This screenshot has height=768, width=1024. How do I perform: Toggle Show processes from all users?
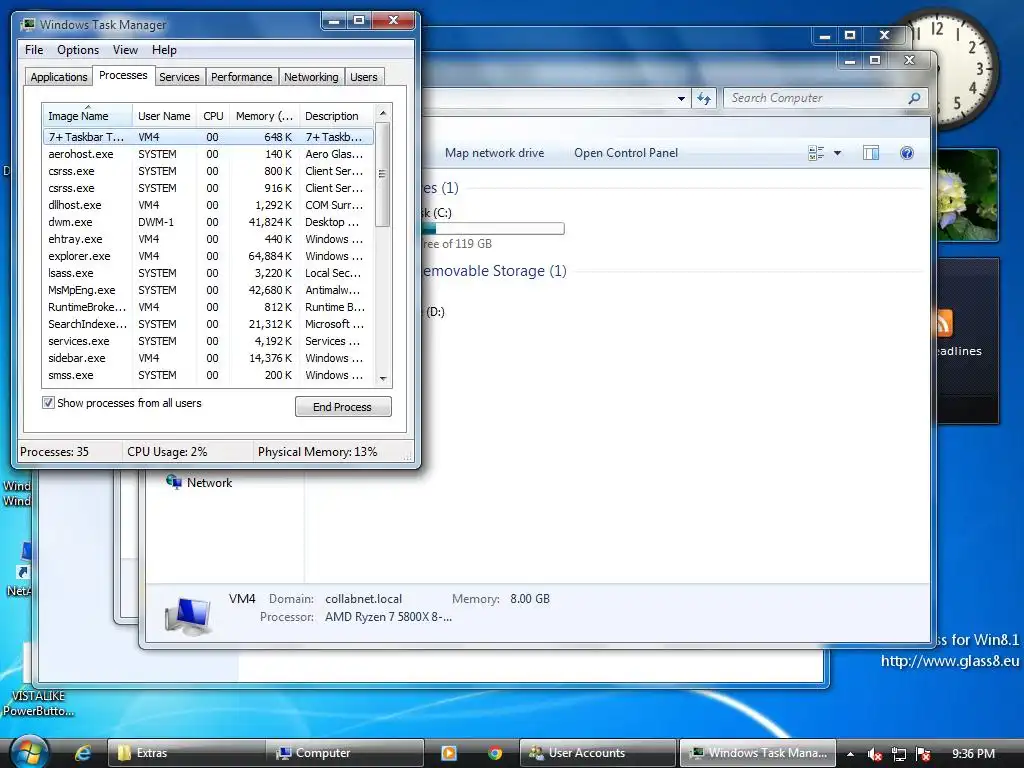click(48, 403)
